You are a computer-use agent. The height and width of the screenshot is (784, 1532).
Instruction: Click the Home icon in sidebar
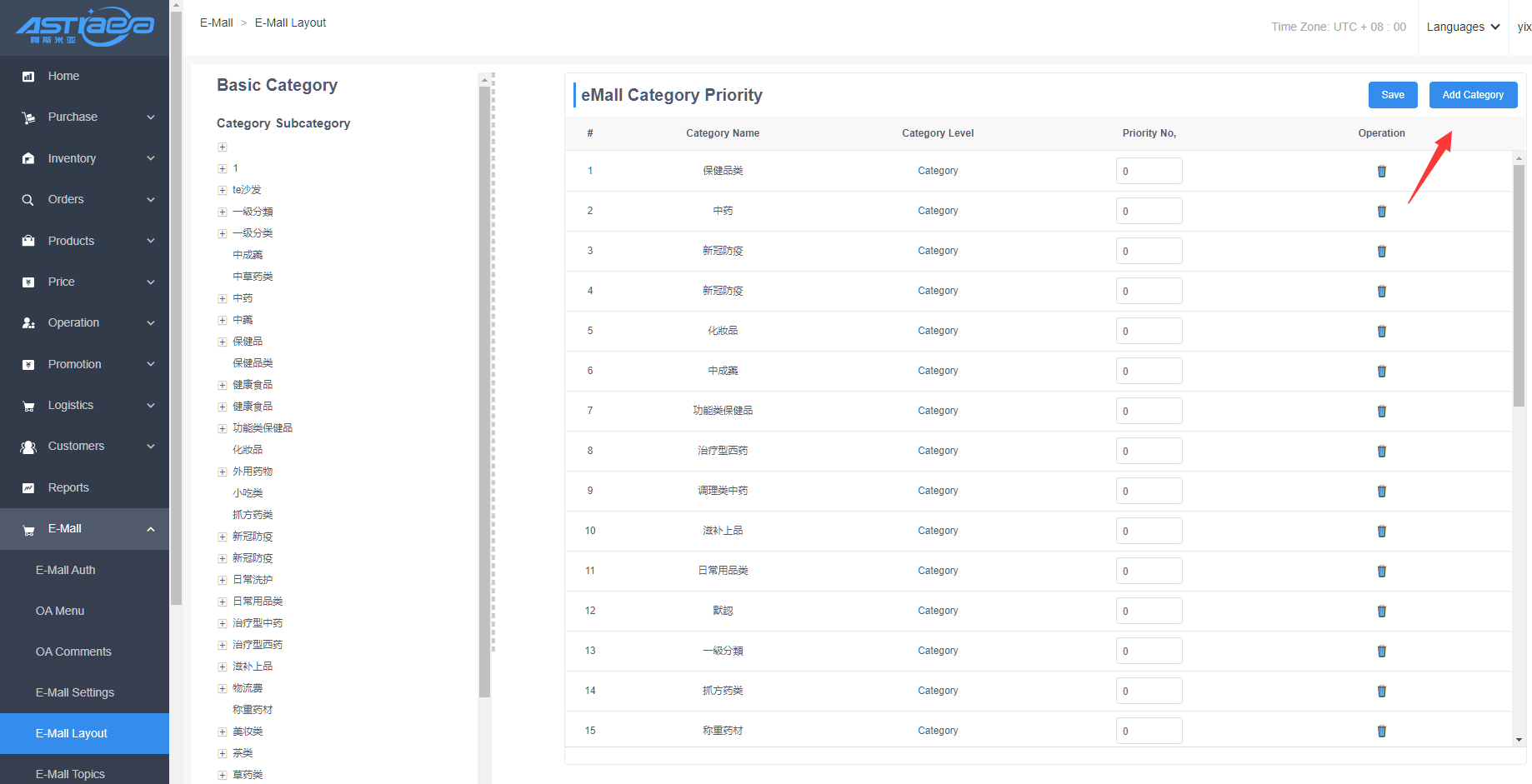(x=28, y=77)
